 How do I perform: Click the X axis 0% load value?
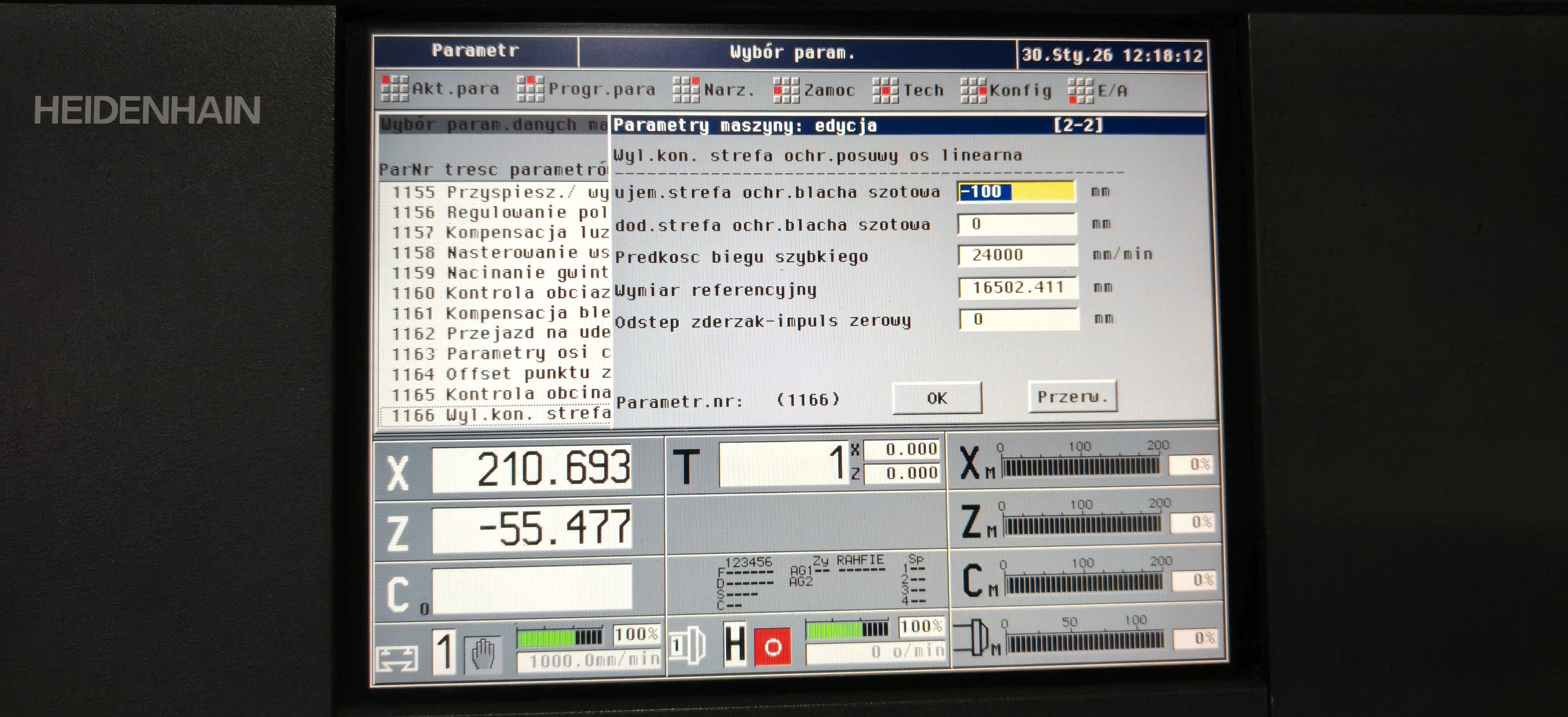click(x=1192, y=465)
